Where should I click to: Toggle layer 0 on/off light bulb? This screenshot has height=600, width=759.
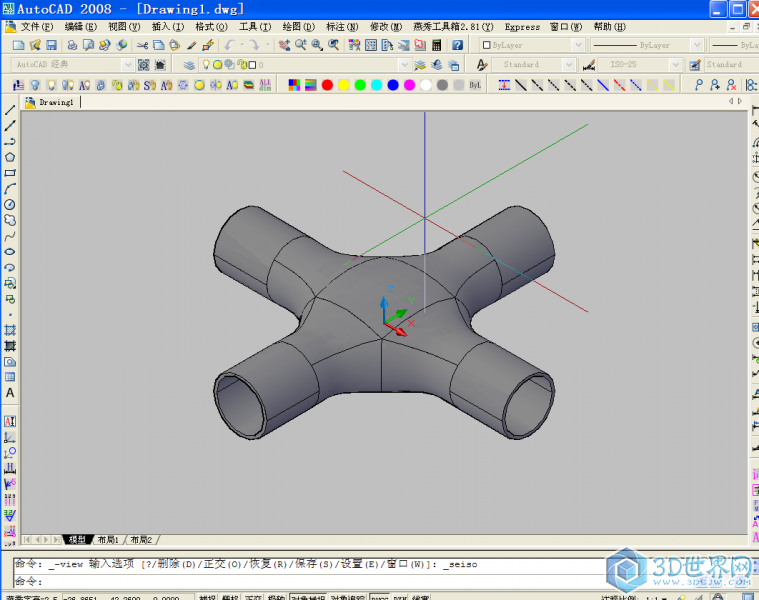pos(206,64)
